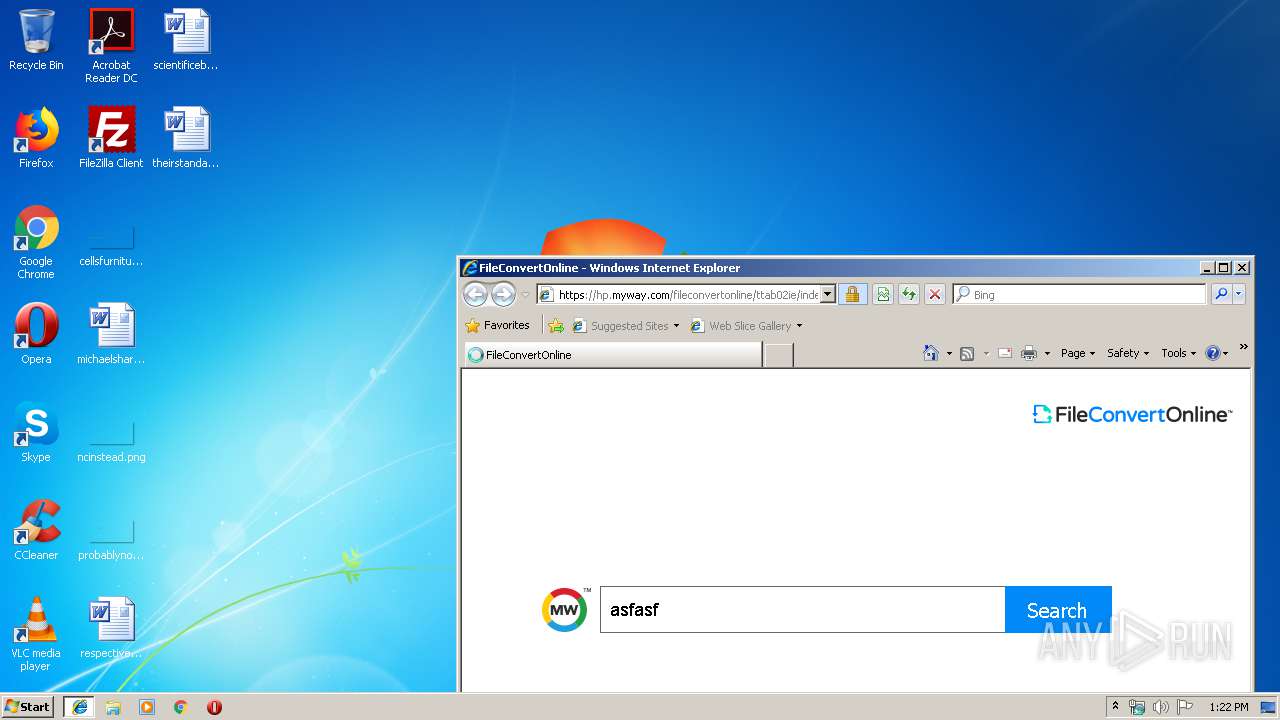The image size is (1280, 720).
Task: Select ncinstead.png desktop file
Action: click(x=111, y=442)
